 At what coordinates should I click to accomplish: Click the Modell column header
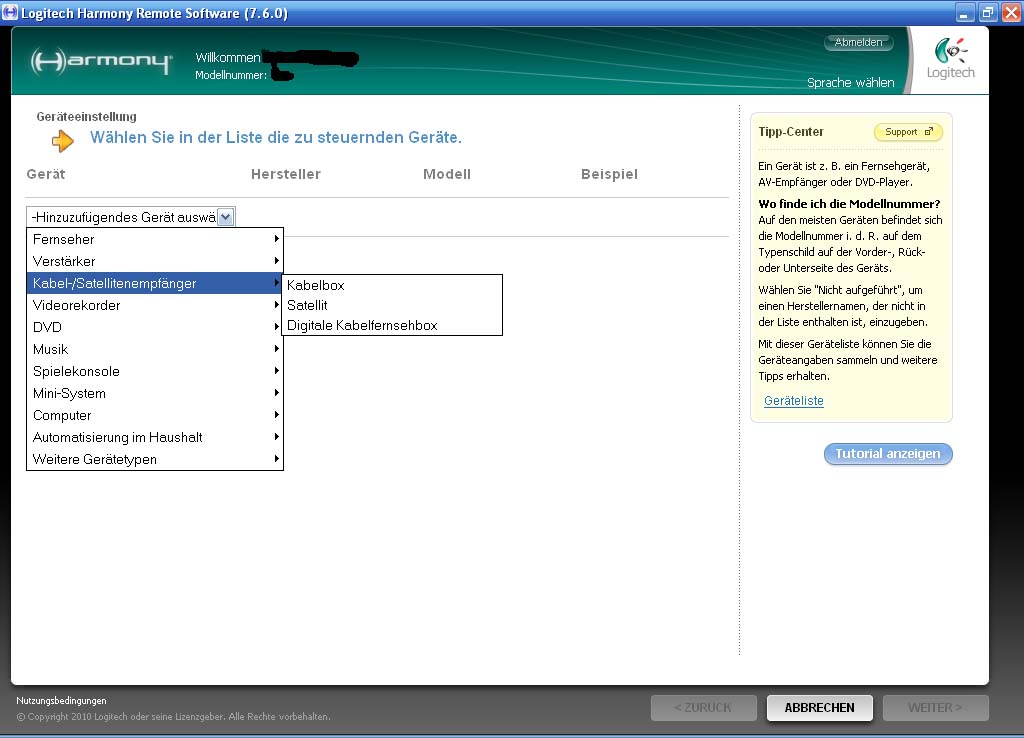447,174
